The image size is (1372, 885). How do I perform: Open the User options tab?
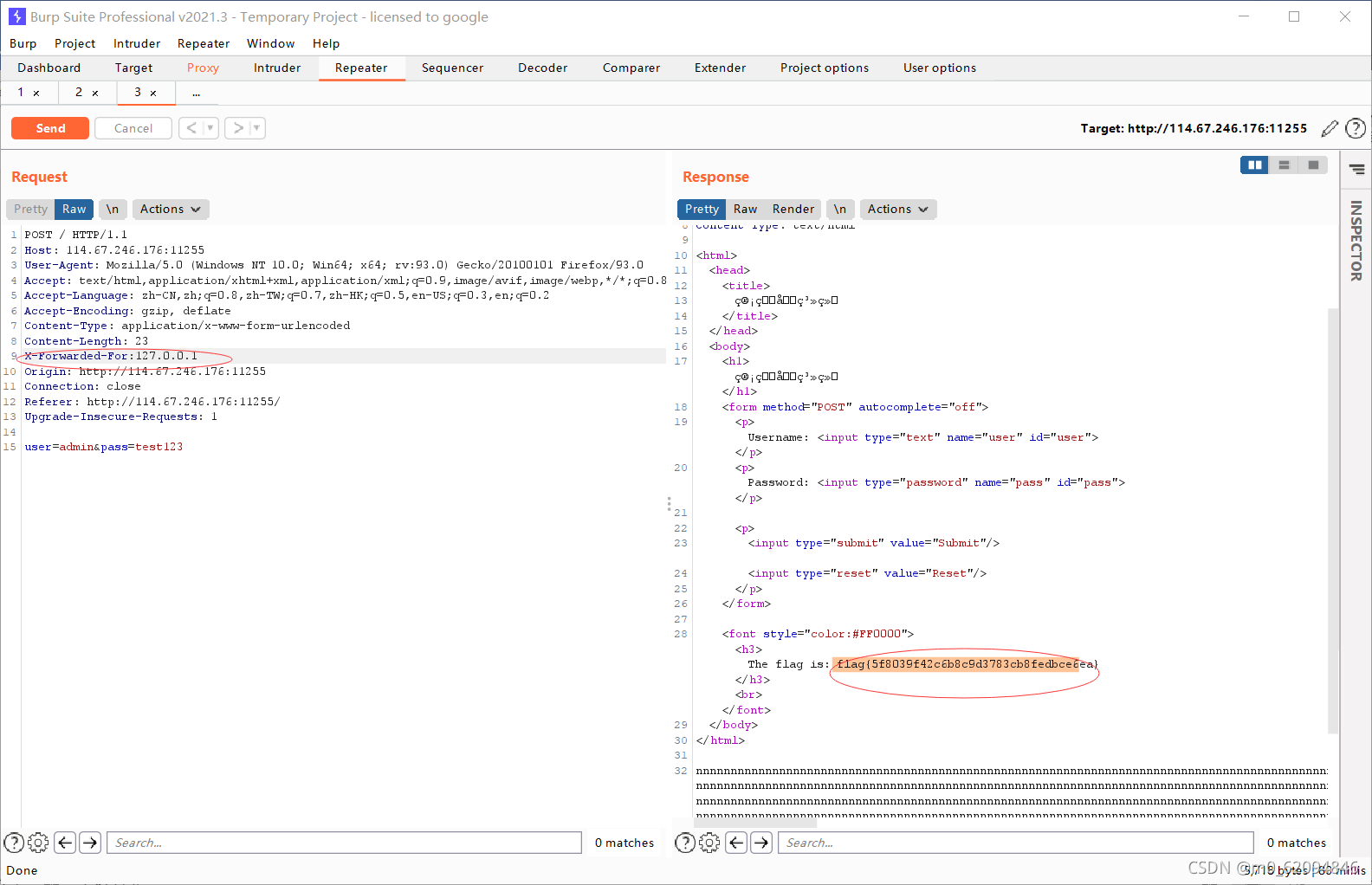pyautogui.click(x=940, y=68)
